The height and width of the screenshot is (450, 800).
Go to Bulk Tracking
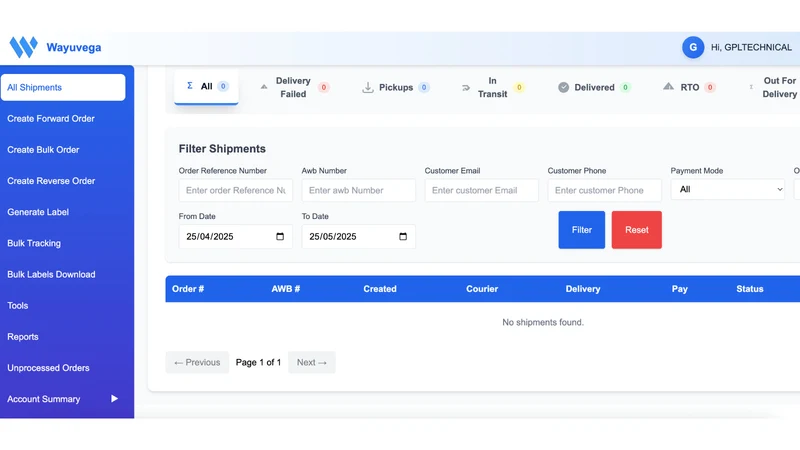(x=63, y=243)
